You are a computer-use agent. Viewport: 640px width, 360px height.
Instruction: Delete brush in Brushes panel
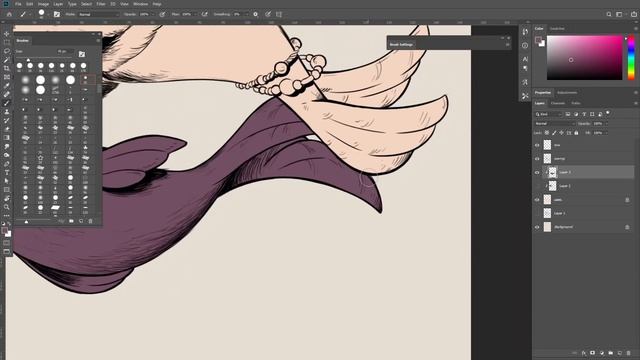[91, 221]
